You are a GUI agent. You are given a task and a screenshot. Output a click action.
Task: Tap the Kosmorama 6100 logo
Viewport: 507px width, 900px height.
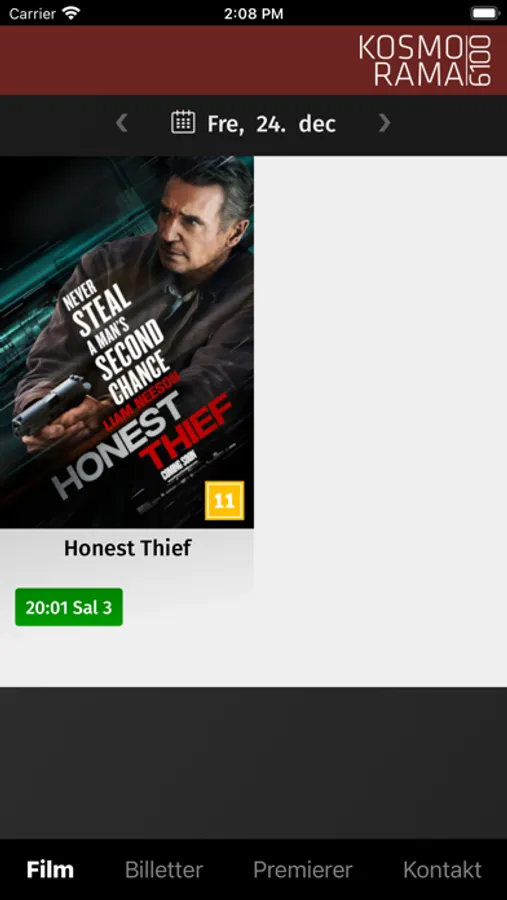[425, 61]
